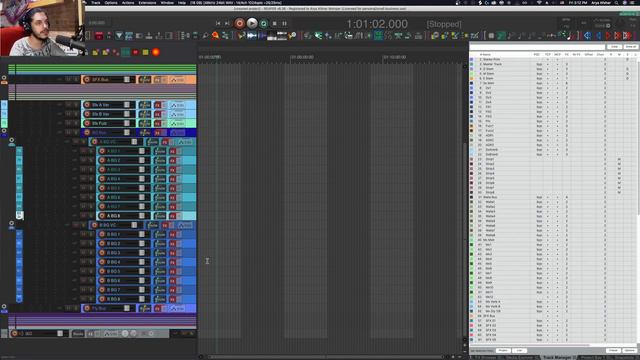
Task: Toggle record arm on the B BG VC folder
Action: (94, 225)
